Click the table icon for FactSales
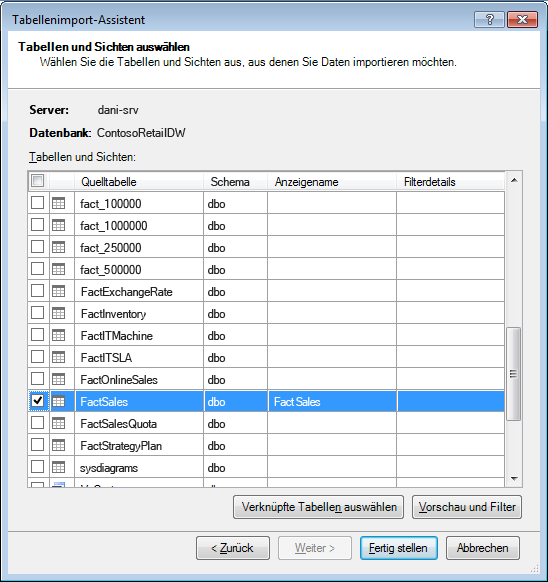This screenshot has height=582, width=548. tap(58, 401)
